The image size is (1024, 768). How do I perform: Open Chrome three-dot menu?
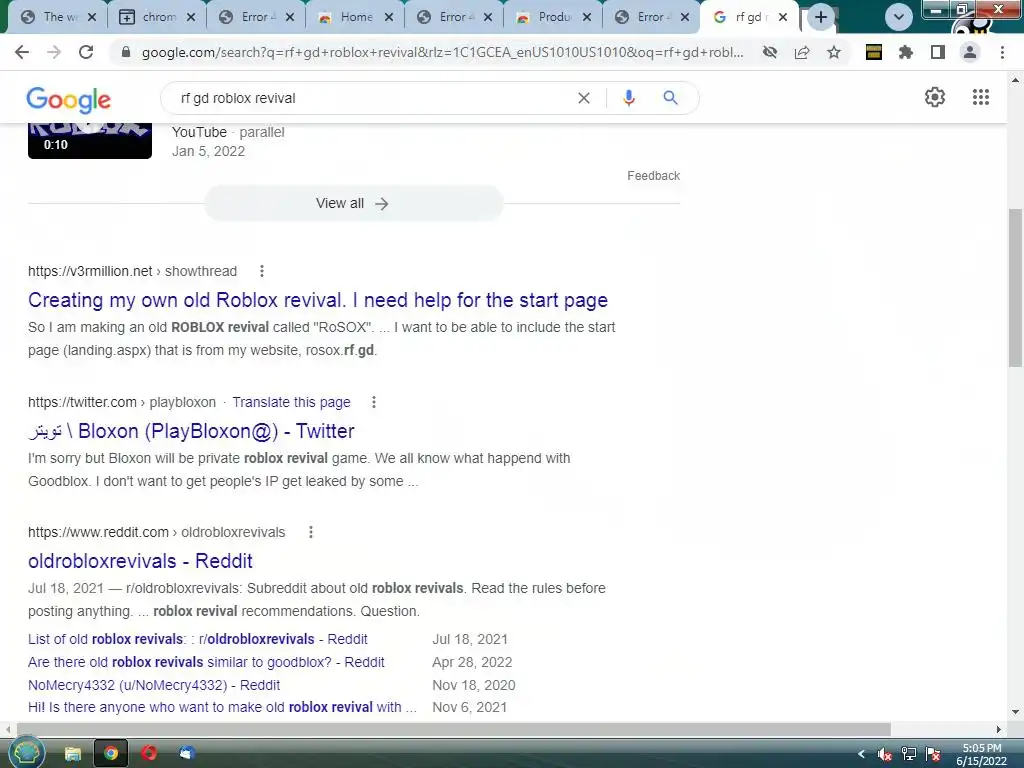pyautogui.click(x=1002, y=52)
